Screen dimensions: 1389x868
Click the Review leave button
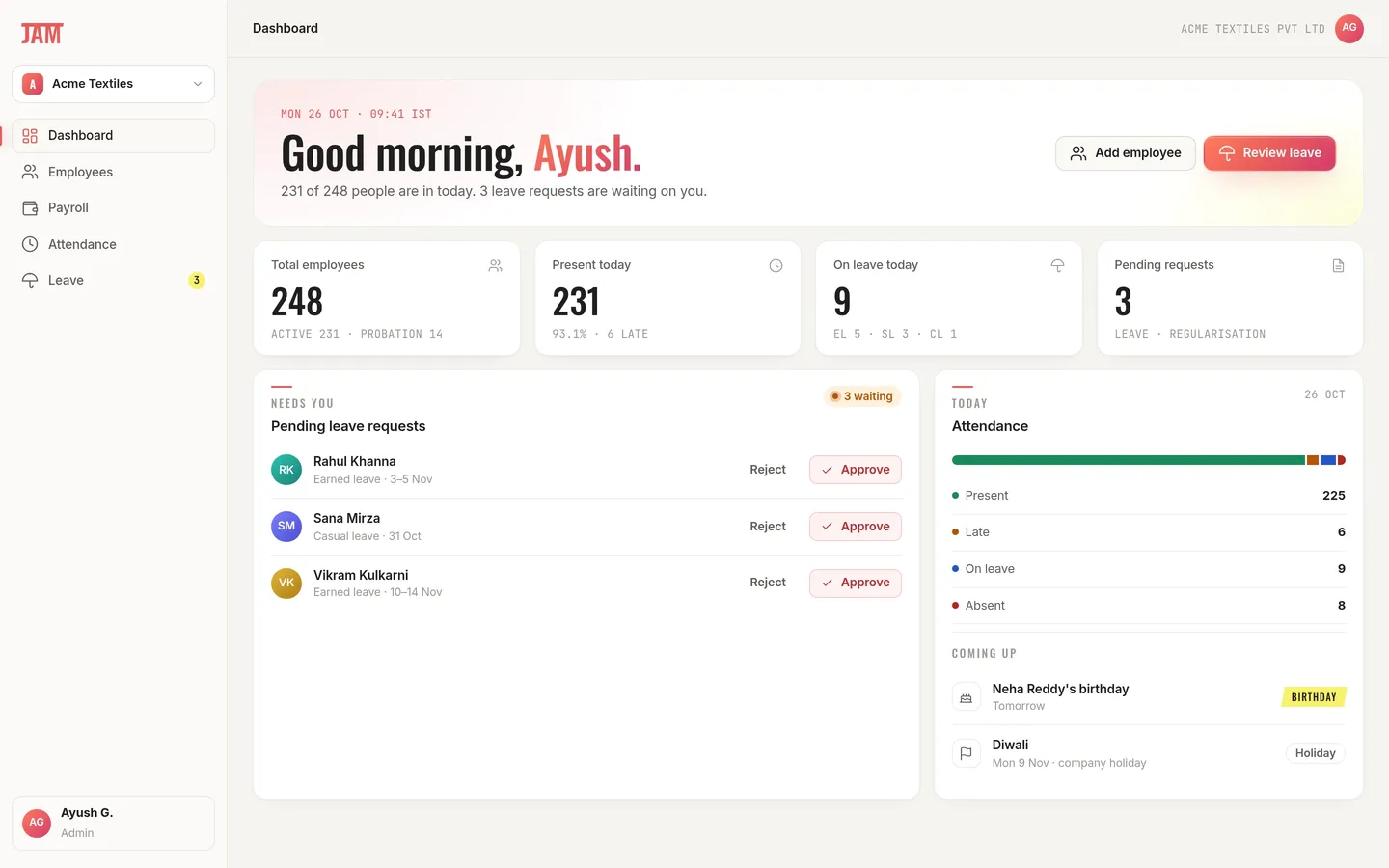point(1269,153)
